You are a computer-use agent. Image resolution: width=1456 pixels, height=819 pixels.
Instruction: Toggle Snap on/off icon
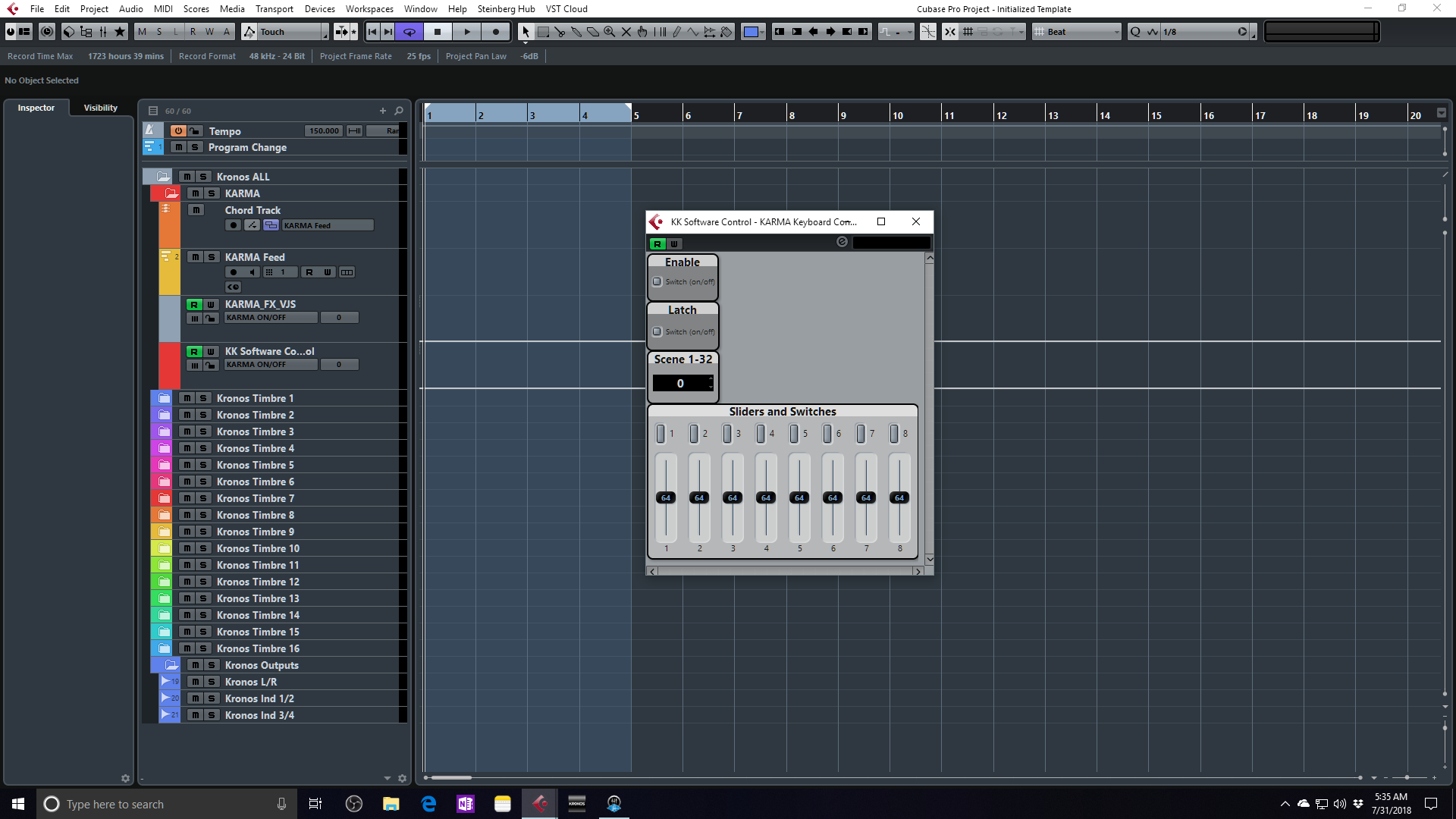949,32
